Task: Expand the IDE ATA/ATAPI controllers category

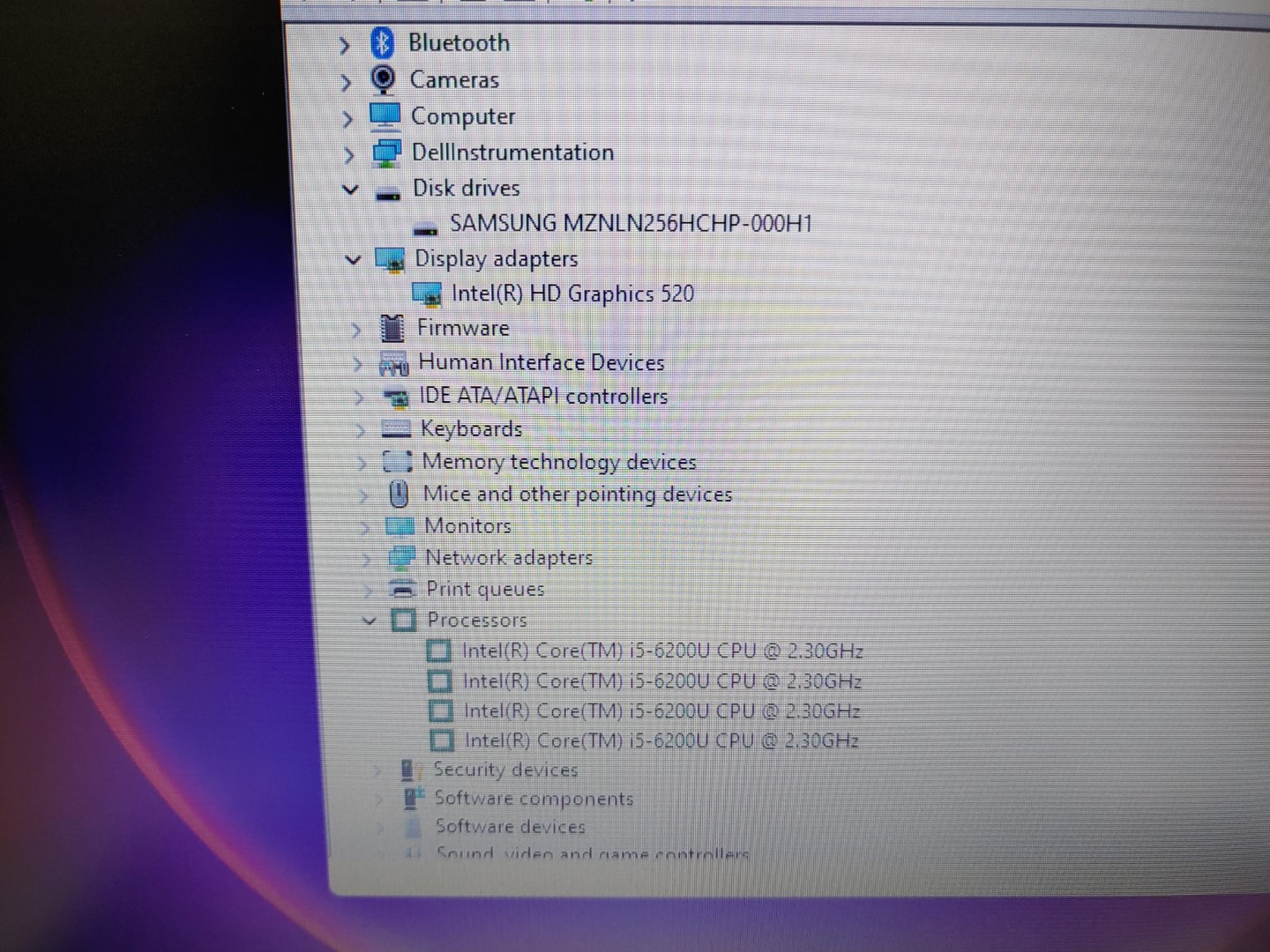Action: tap(358, 398)
